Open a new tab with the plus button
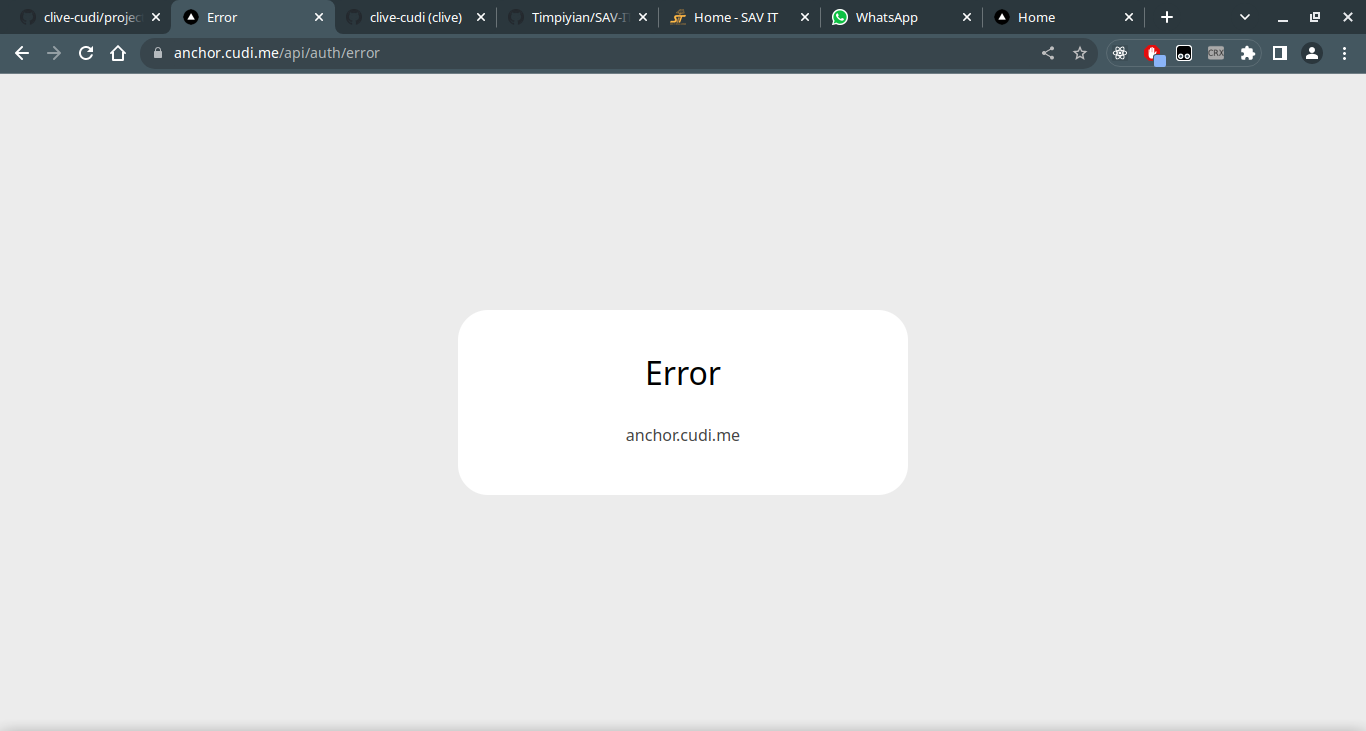 pyautogui.click(x=1166, y=17)
